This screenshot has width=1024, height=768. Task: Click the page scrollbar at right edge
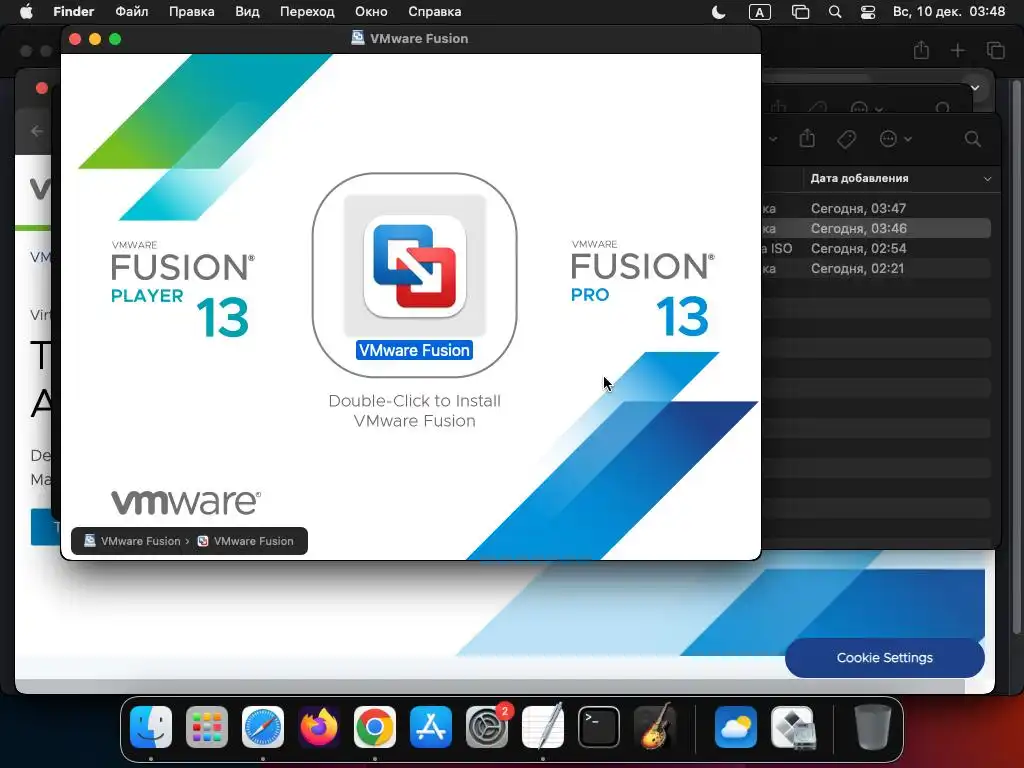[x=1016, y=356]
